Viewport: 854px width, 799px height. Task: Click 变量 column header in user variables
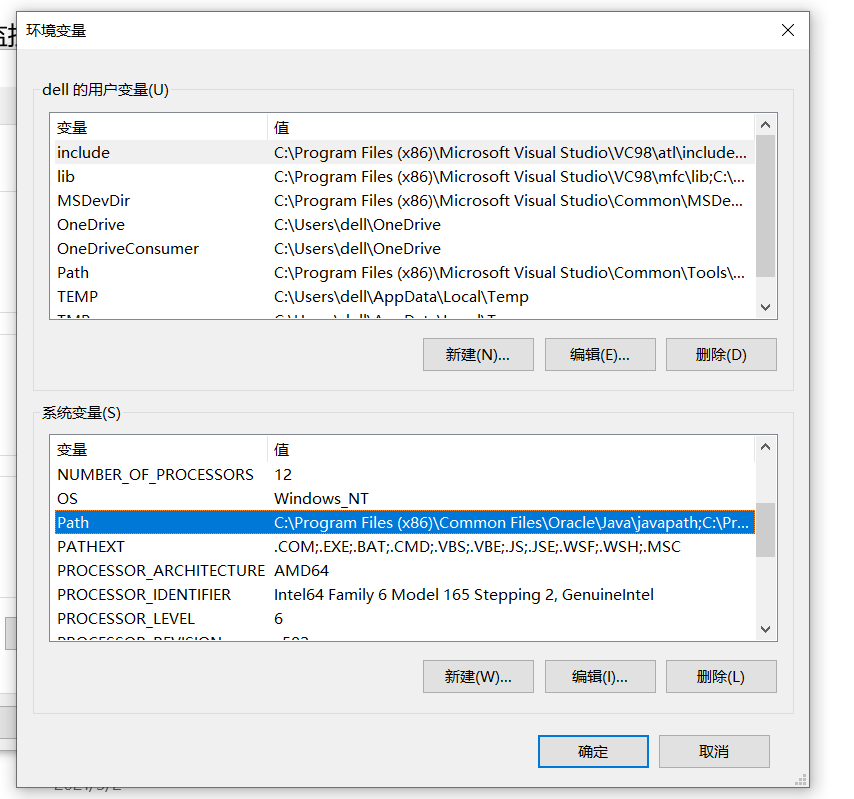[x=161, y=127]
